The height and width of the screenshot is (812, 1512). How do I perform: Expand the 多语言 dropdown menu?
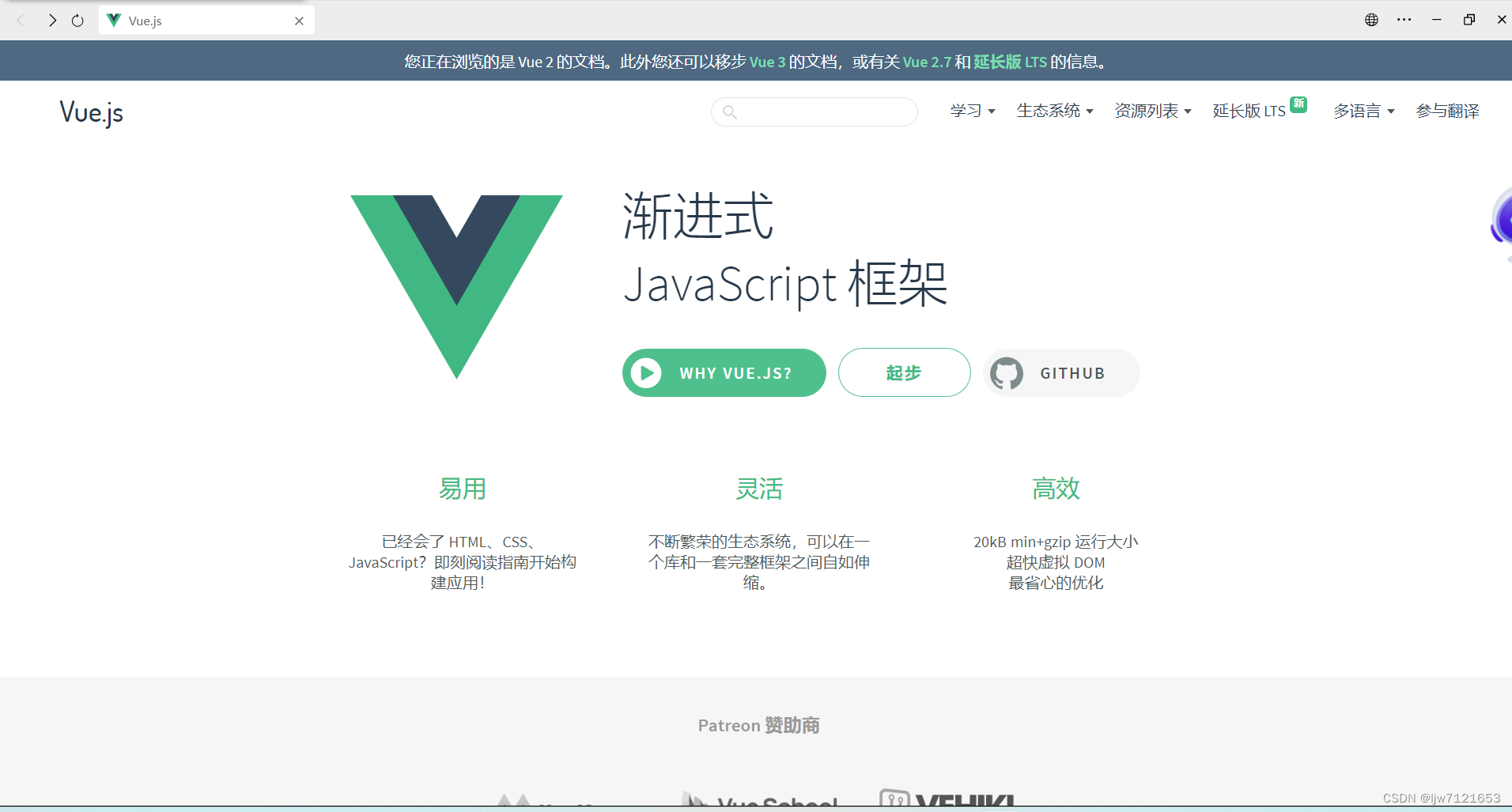pos(1364,111)
